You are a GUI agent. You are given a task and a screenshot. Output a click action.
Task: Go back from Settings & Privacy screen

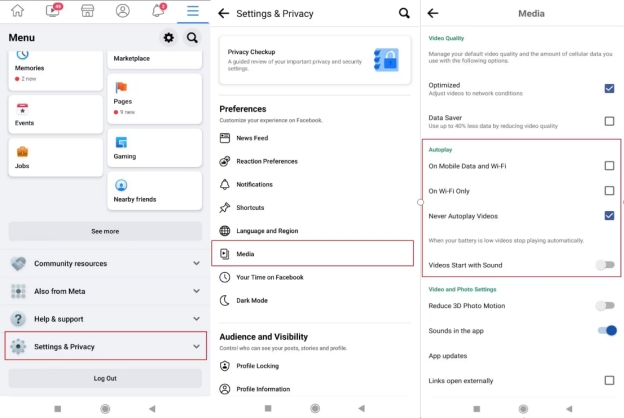tap(224, 14)
